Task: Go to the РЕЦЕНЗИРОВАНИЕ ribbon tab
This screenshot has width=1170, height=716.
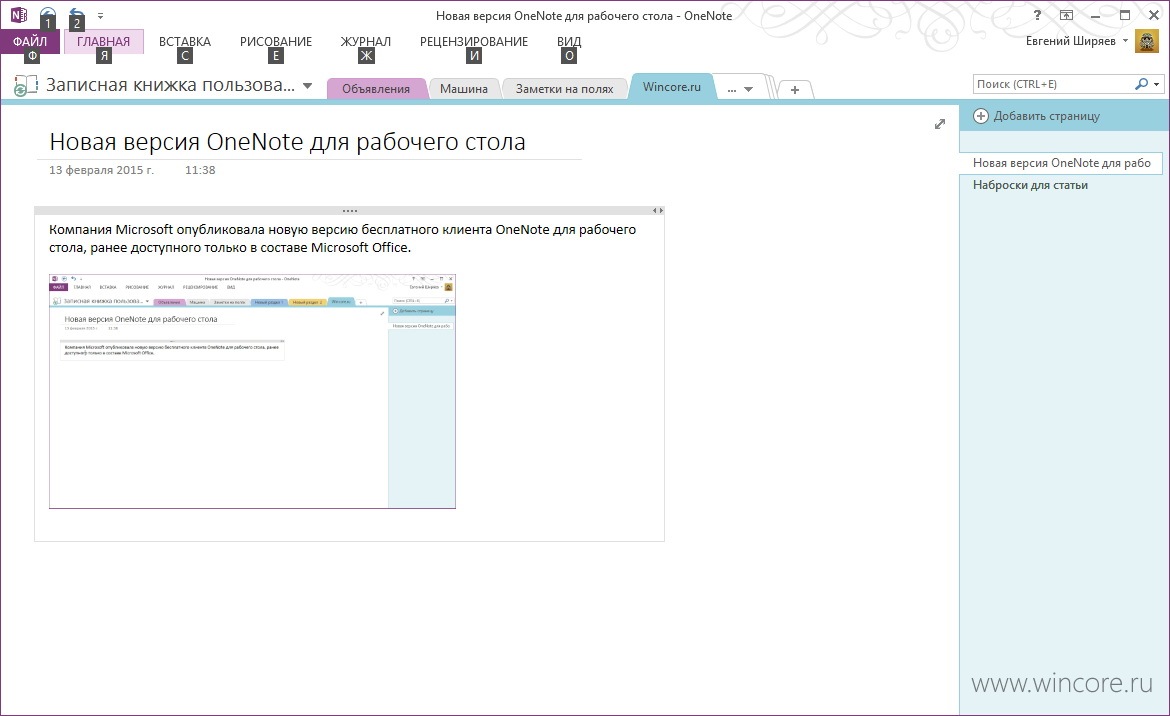Action: [474, 42]
